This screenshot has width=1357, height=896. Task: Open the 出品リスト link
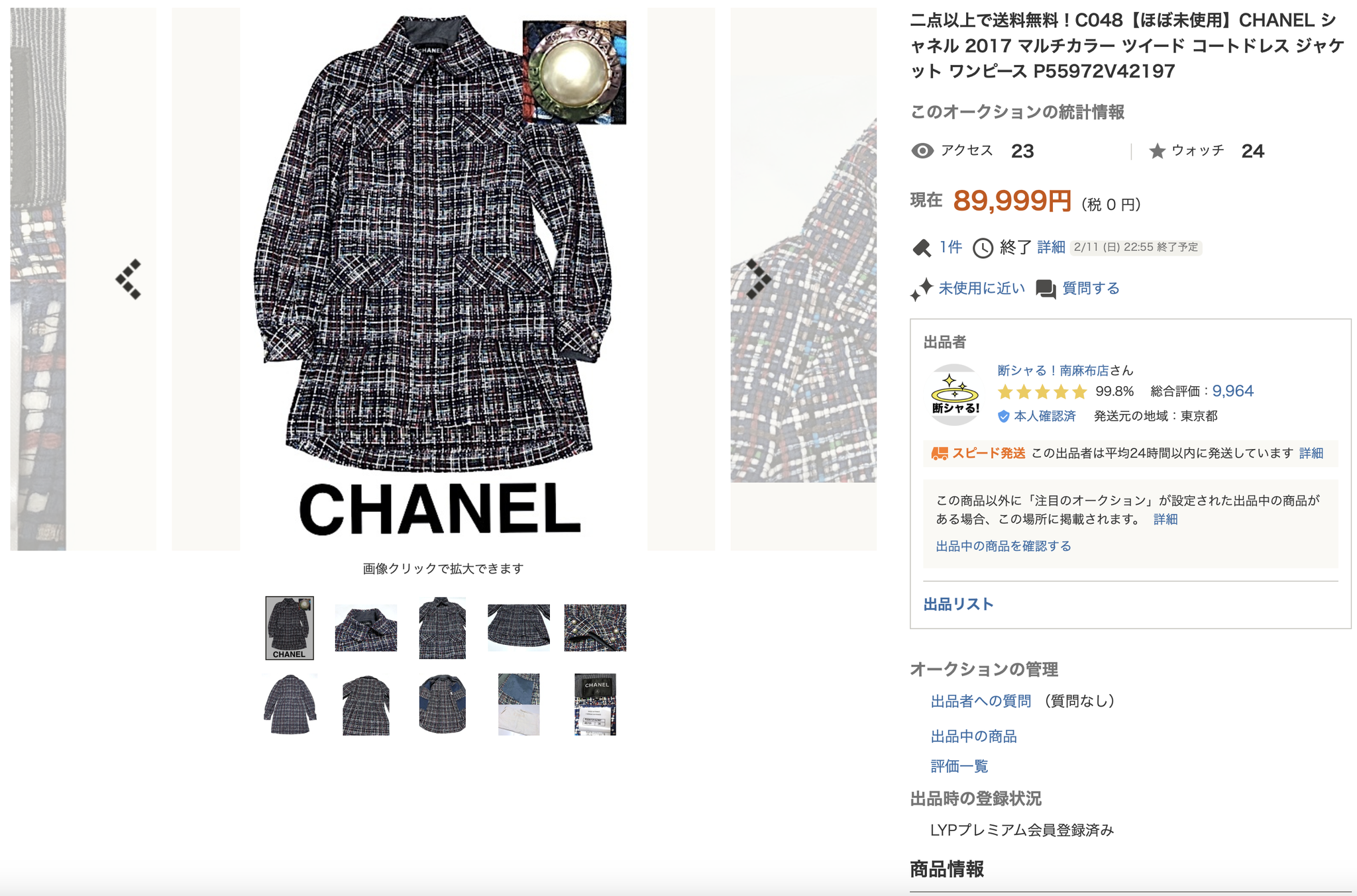(958, 604)
